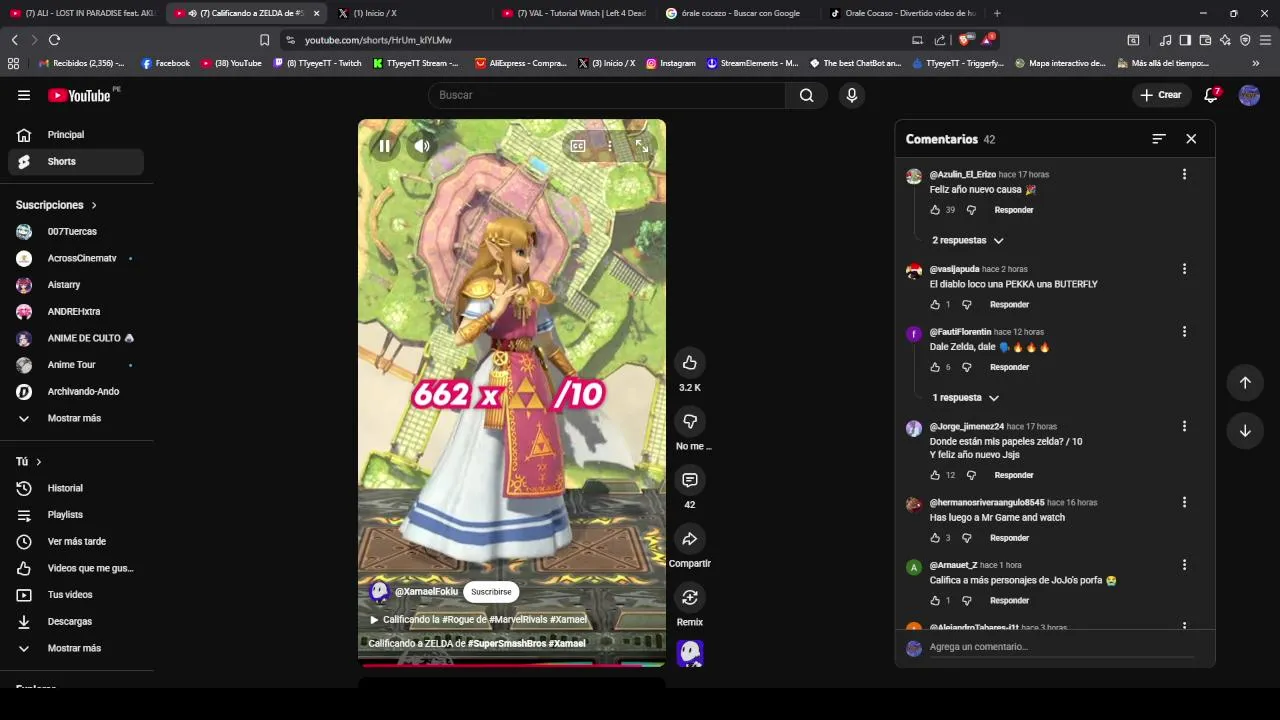1280x720 pixels.
Task: Go to previous Short with up arrow
Action: point(1245,382)
